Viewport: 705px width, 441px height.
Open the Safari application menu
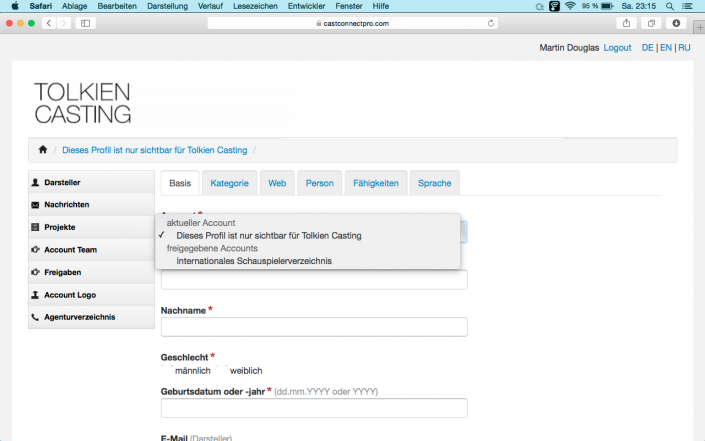40,6
